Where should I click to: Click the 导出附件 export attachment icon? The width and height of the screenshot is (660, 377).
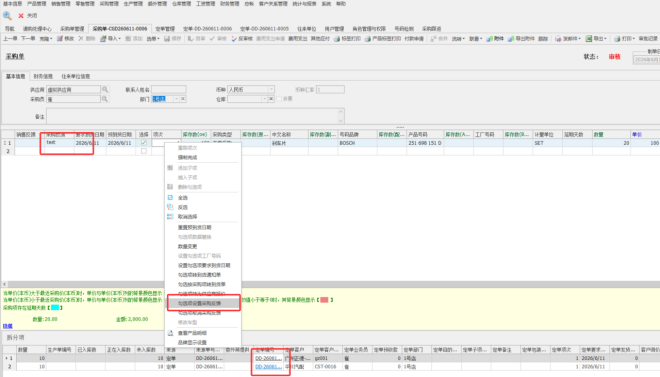511,38
